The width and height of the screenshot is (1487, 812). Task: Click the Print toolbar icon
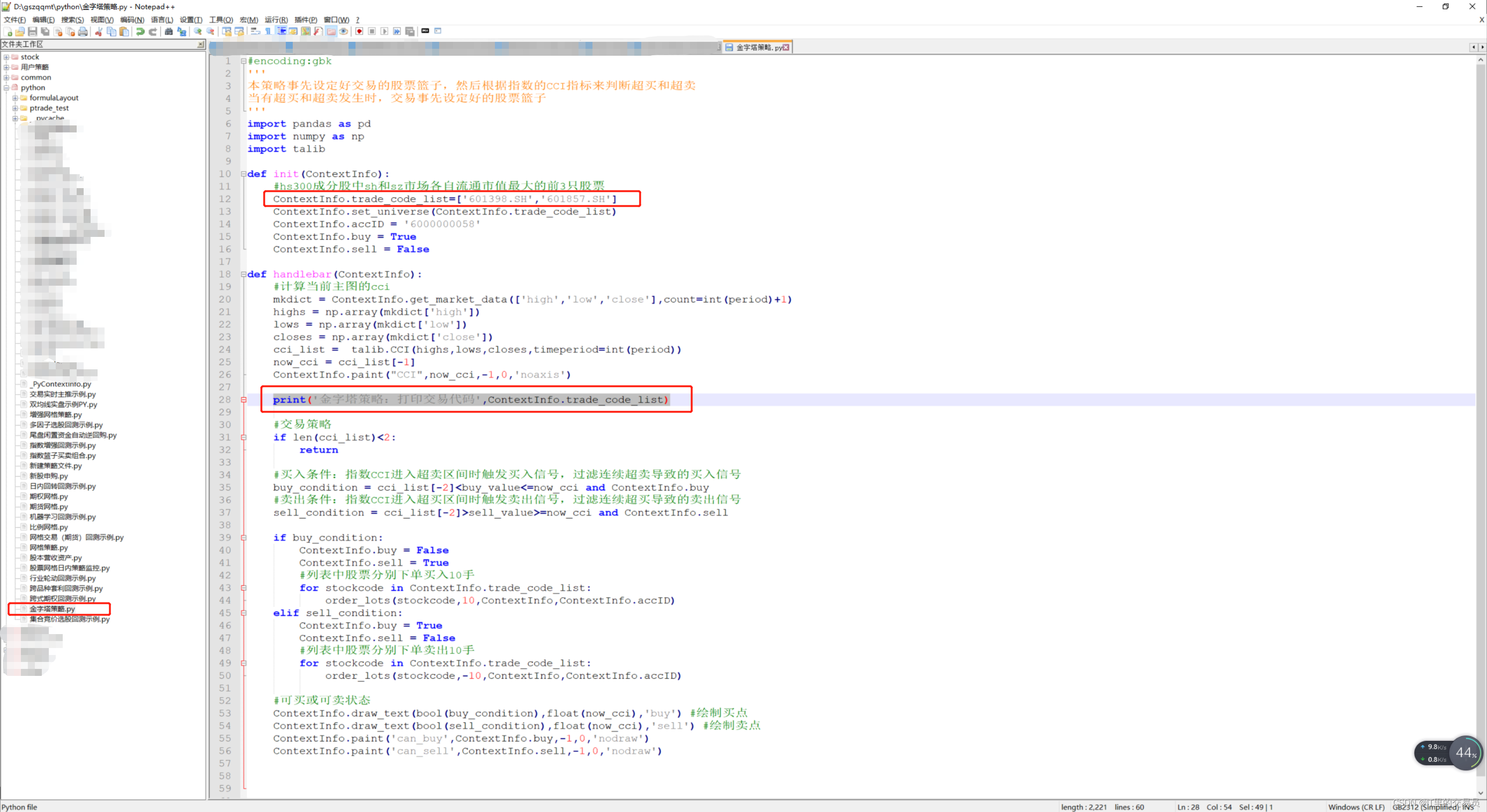pos(83,31)
